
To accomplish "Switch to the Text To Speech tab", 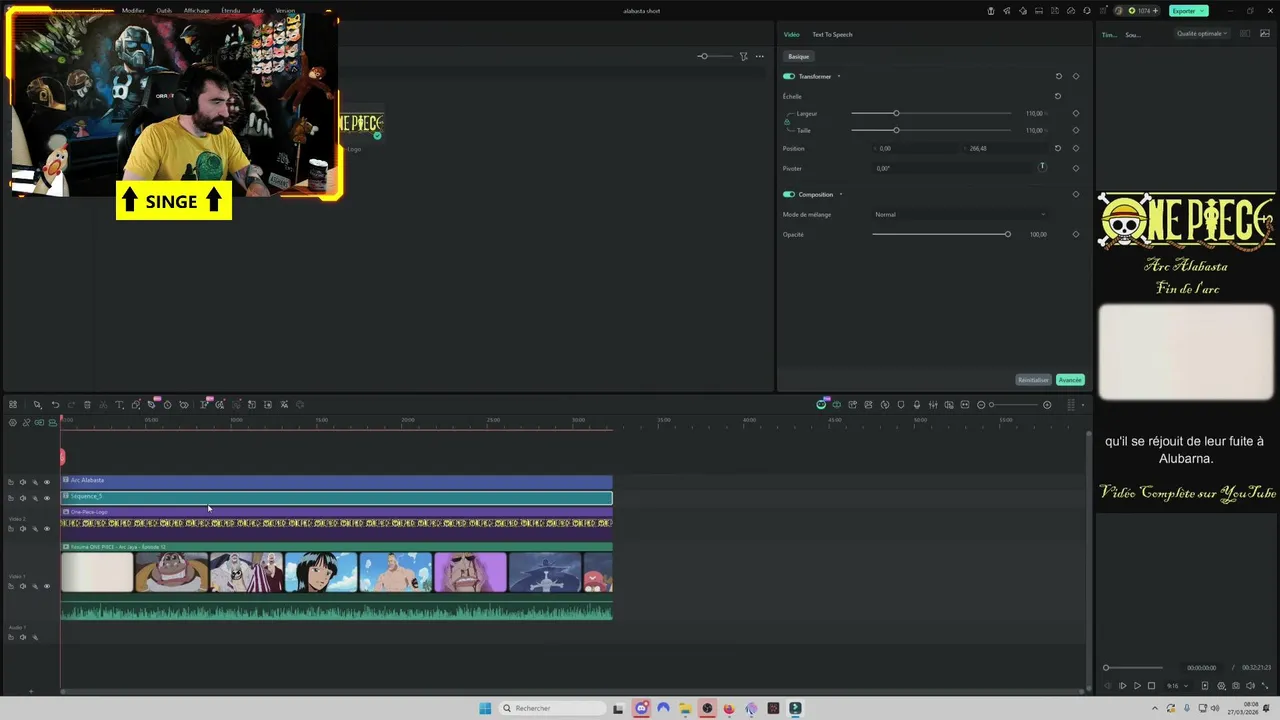I will coord(832,34).
